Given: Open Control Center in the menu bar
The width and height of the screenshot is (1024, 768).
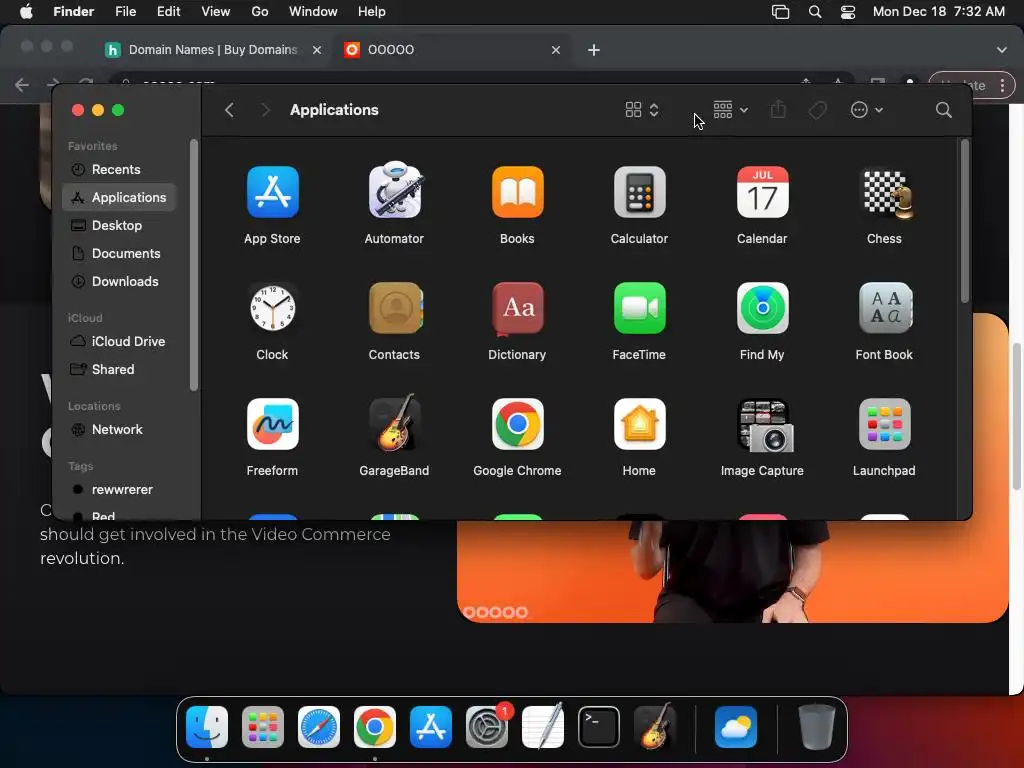Looking at the screenshot, I should [x=848, y=12].
